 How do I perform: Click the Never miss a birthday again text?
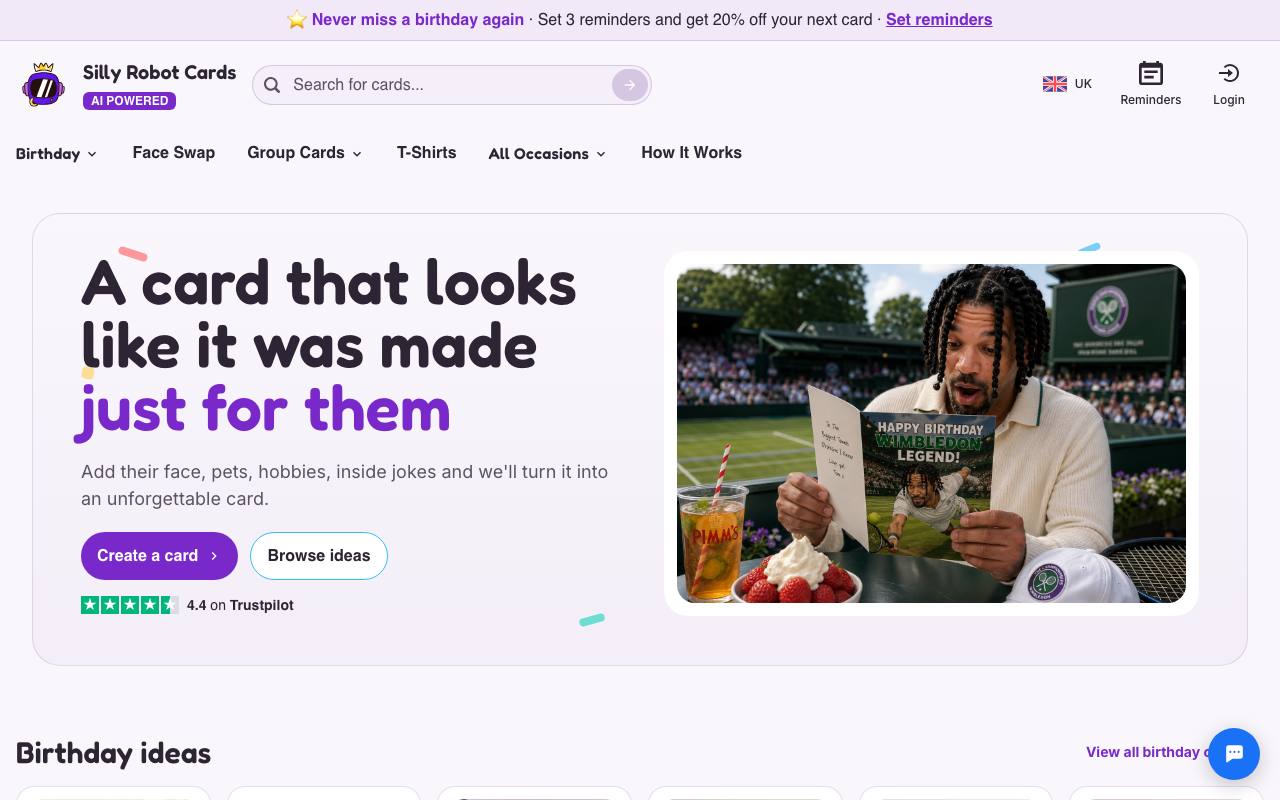pos(418,20)
